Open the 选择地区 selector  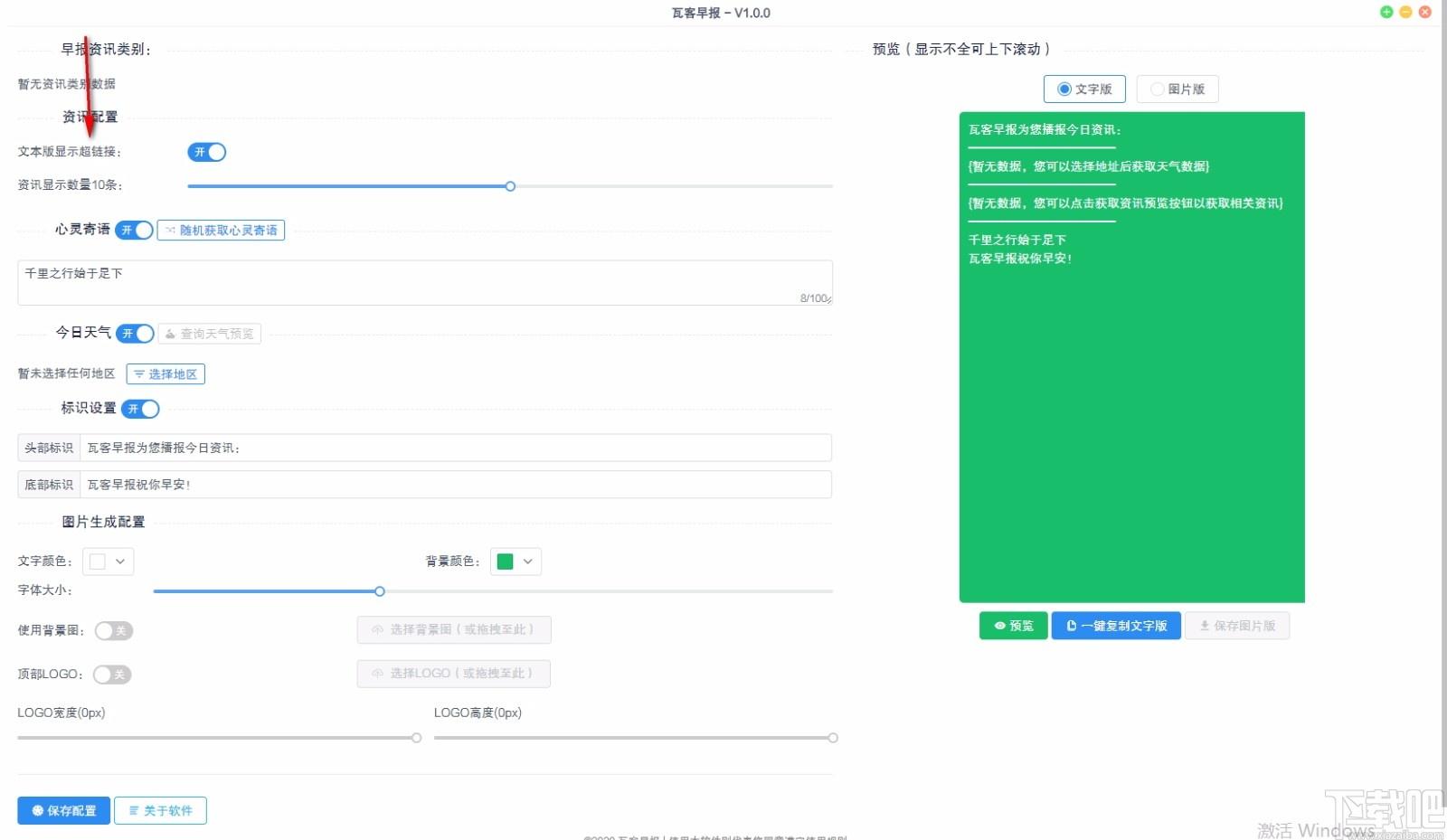click(x=166, y=374)
